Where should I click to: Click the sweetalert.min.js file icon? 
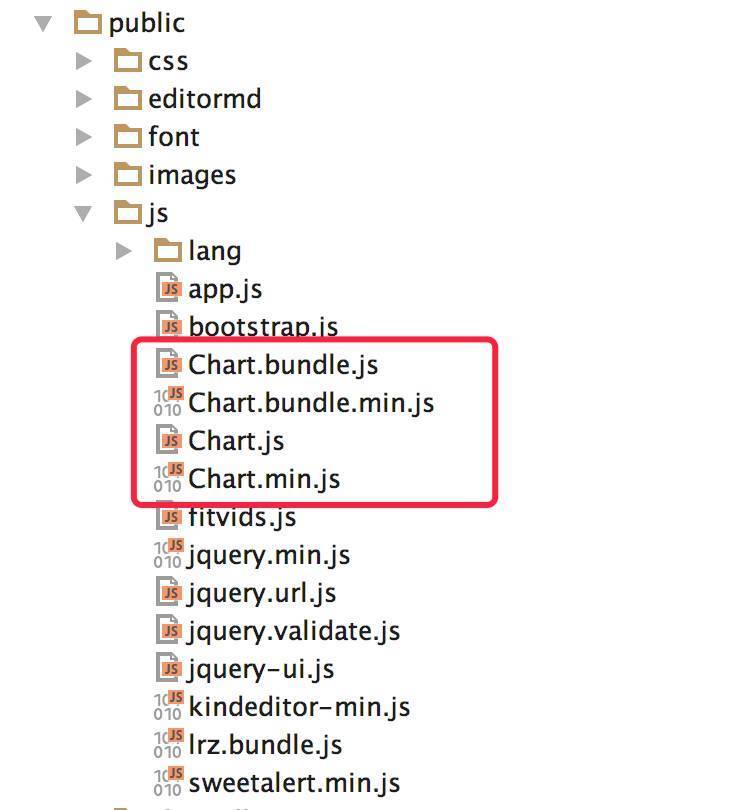(x=168, y=782)
